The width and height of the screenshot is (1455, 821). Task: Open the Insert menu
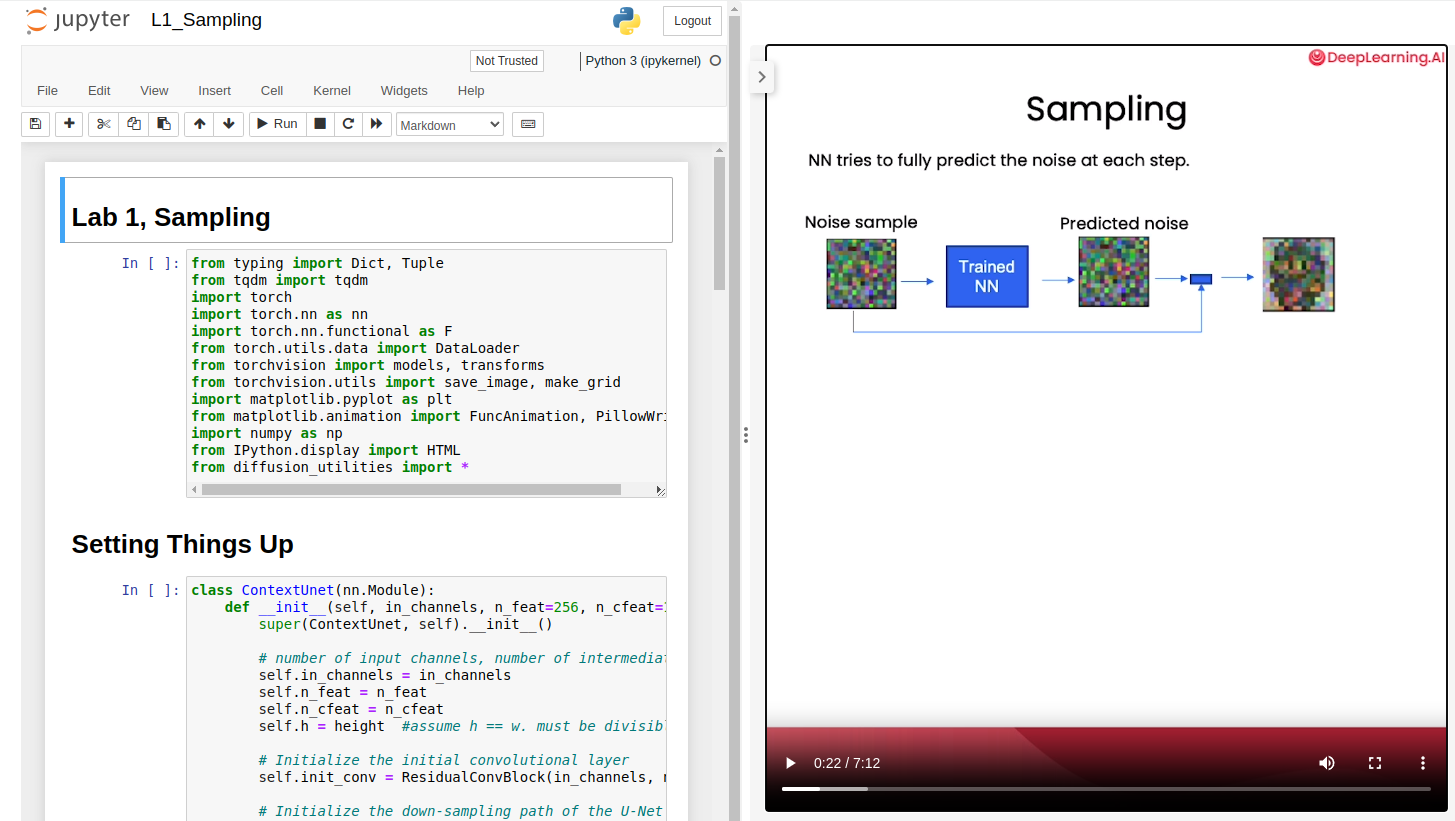pos(214,90)
